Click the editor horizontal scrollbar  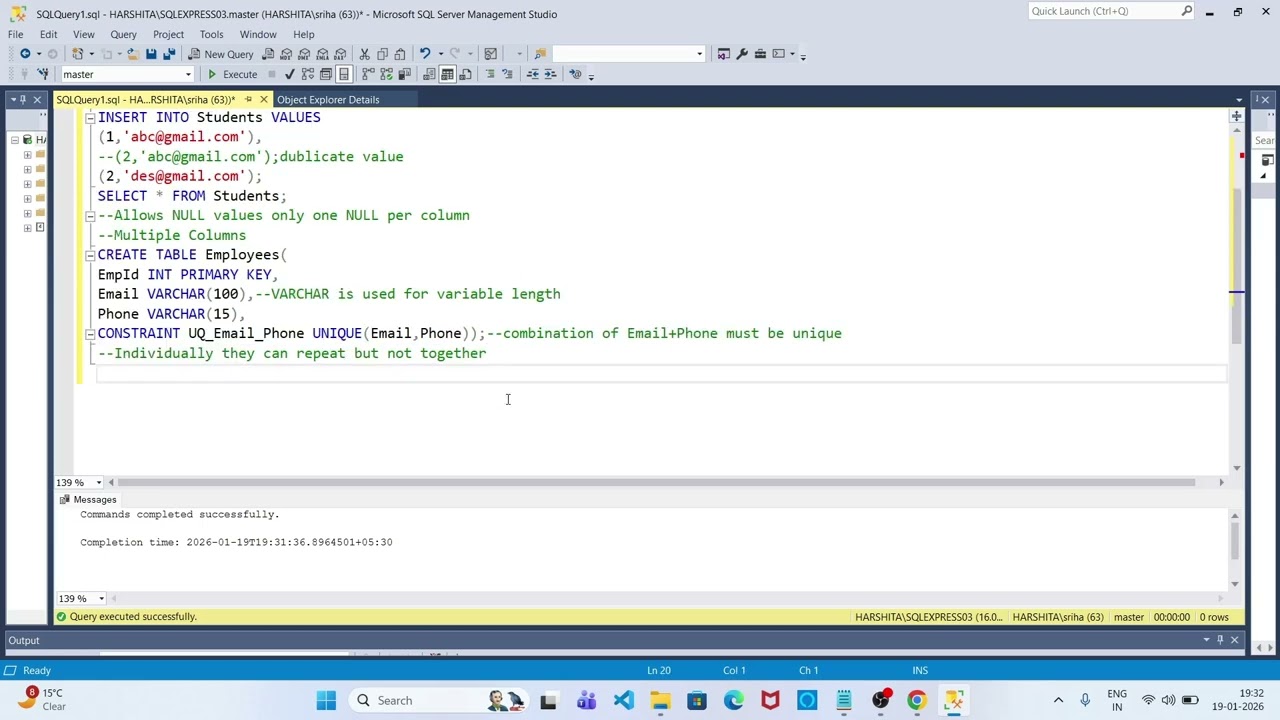(x=655, y=483)
